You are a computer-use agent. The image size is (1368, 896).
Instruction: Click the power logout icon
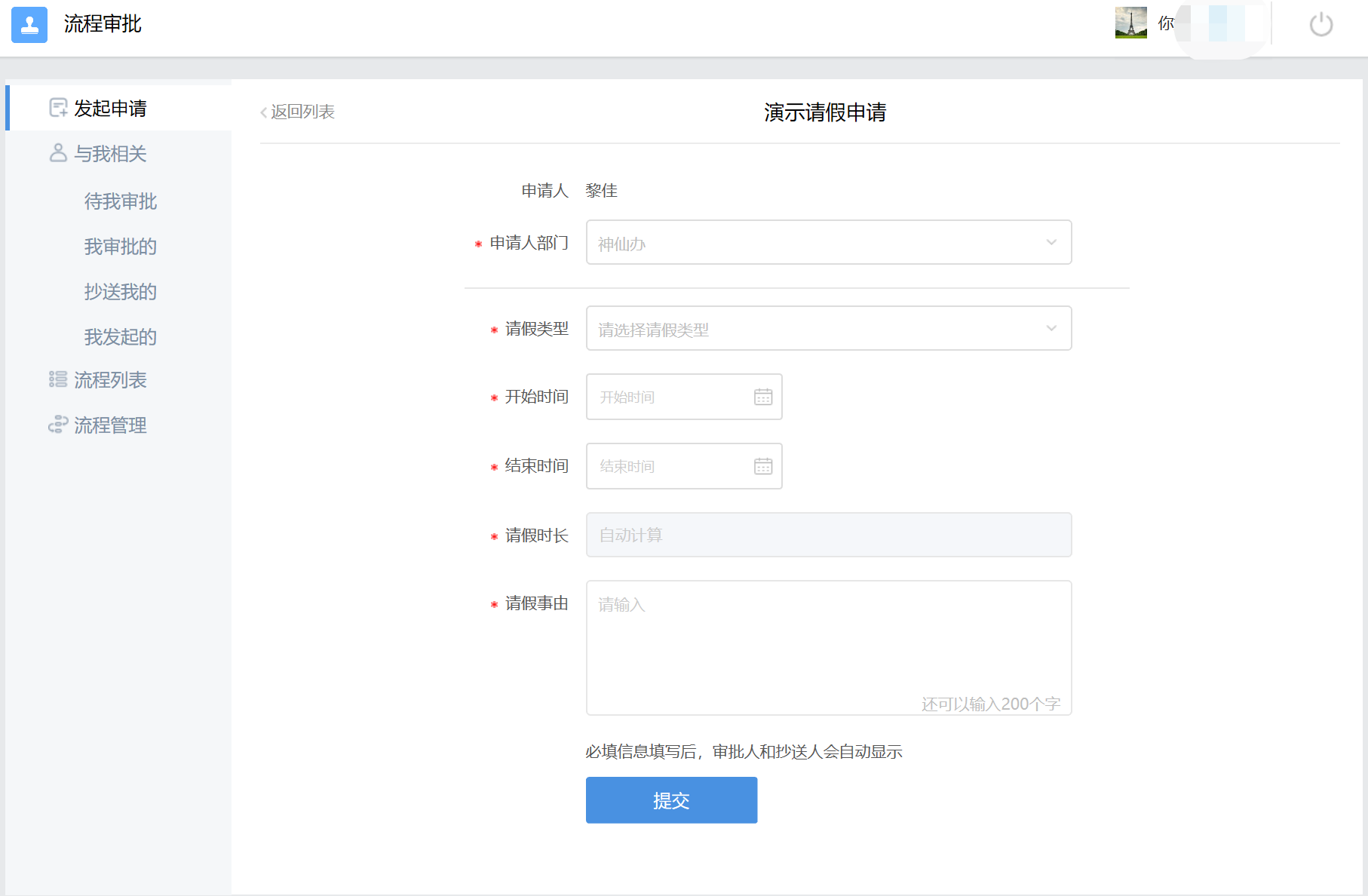coord(1320,25)
